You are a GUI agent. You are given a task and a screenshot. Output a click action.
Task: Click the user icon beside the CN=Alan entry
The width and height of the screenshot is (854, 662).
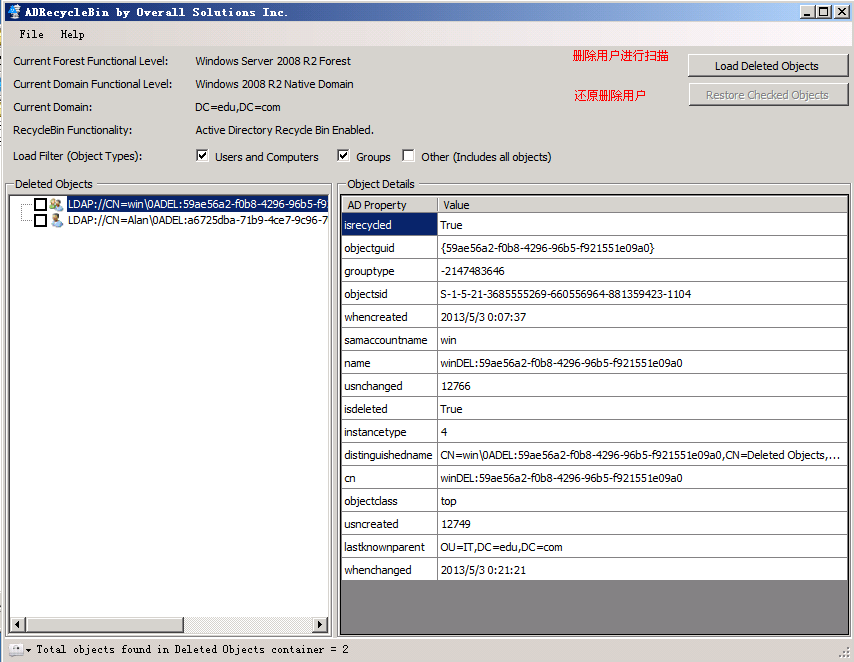pyautogui.click(x=56, y=220)
